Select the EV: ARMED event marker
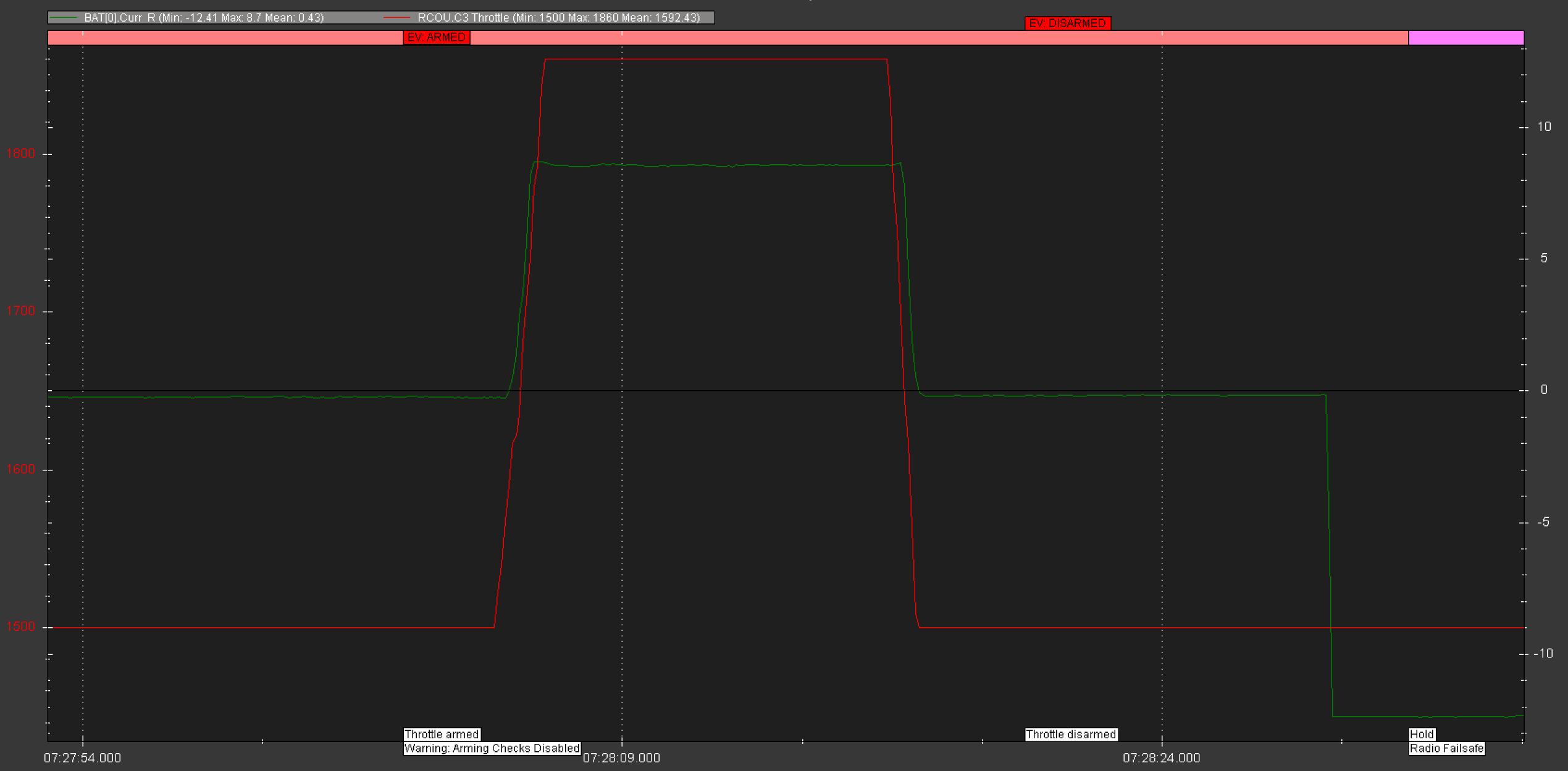This screenshot has width=1568, height=771. coord(437,38)
